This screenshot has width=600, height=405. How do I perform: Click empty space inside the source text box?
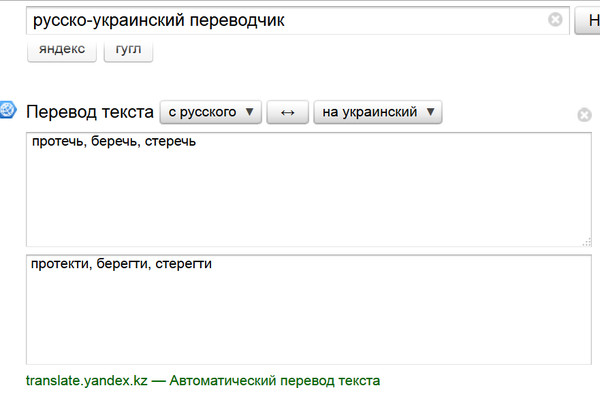(300, 200)
